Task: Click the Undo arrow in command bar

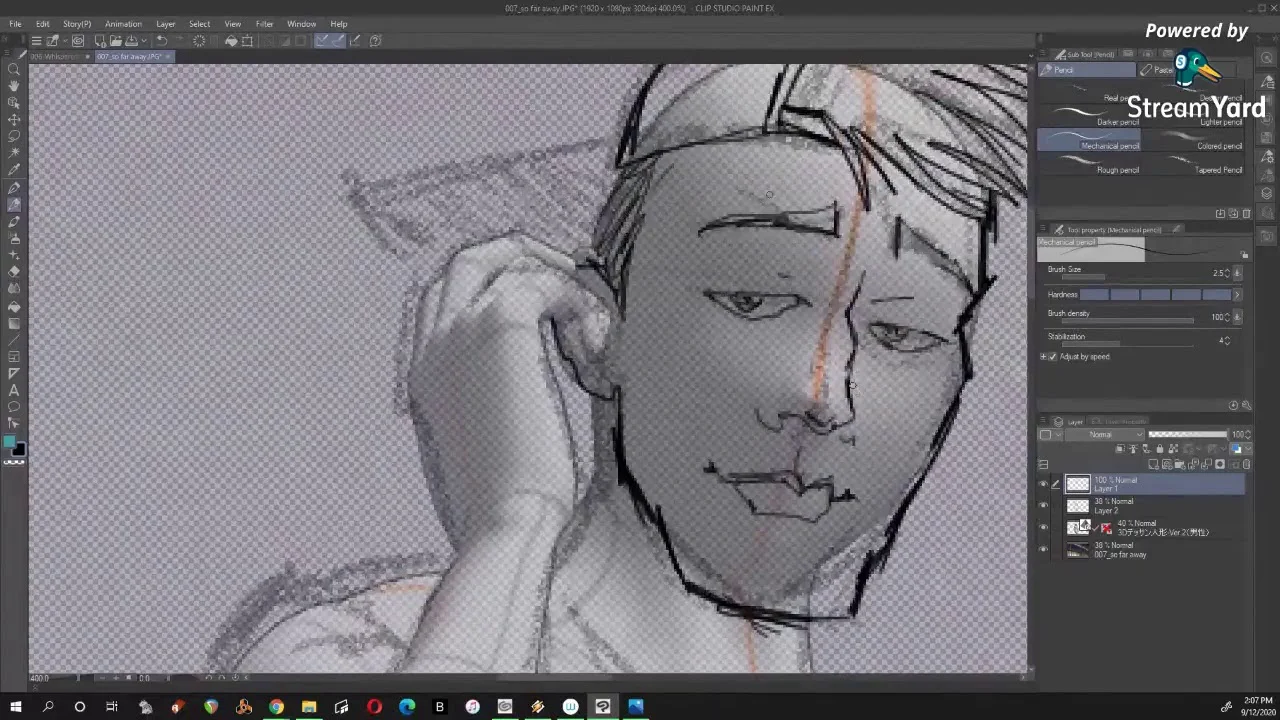Action: (161, 41)
